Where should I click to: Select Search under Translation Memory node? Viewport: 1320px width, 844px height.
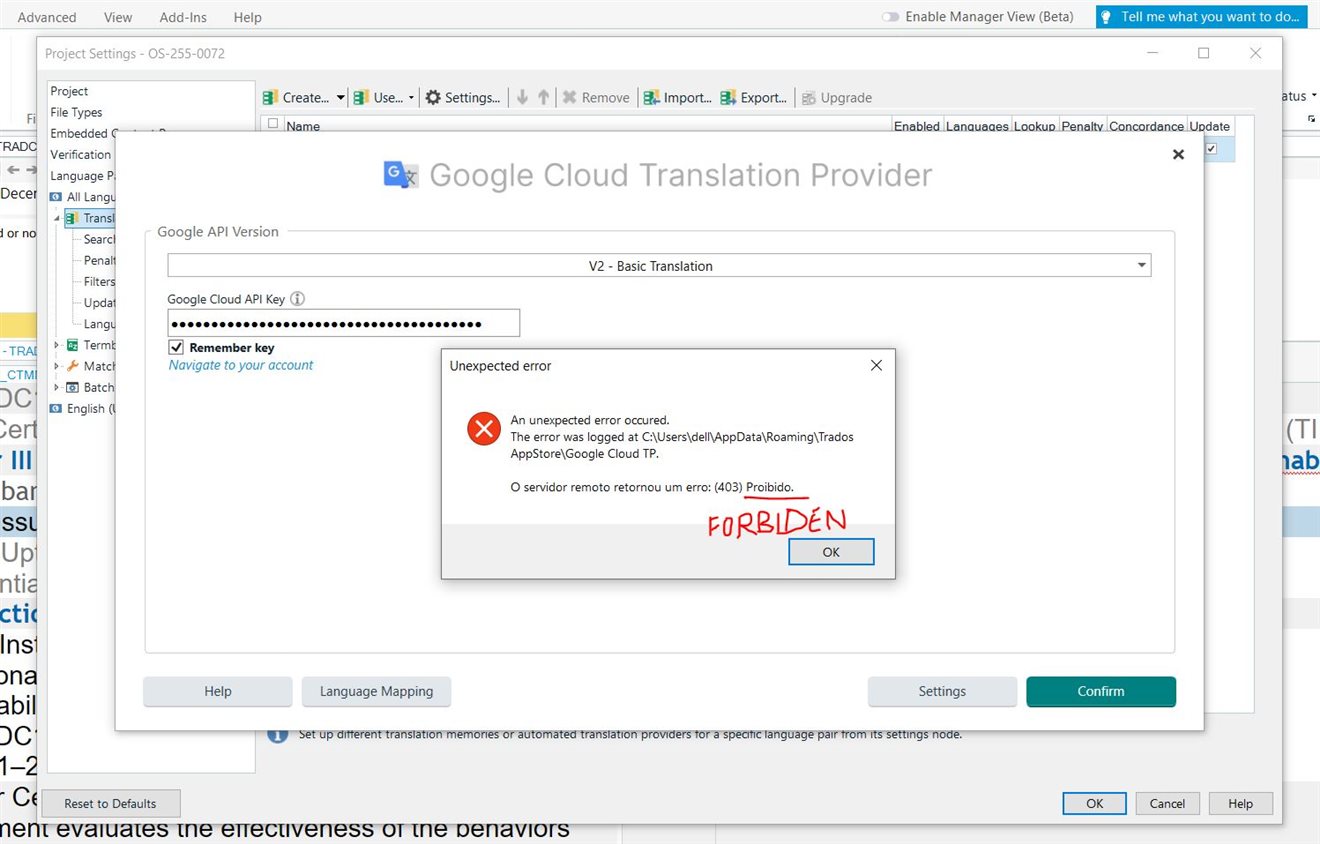pyautogui.click(x=99, y=239)
